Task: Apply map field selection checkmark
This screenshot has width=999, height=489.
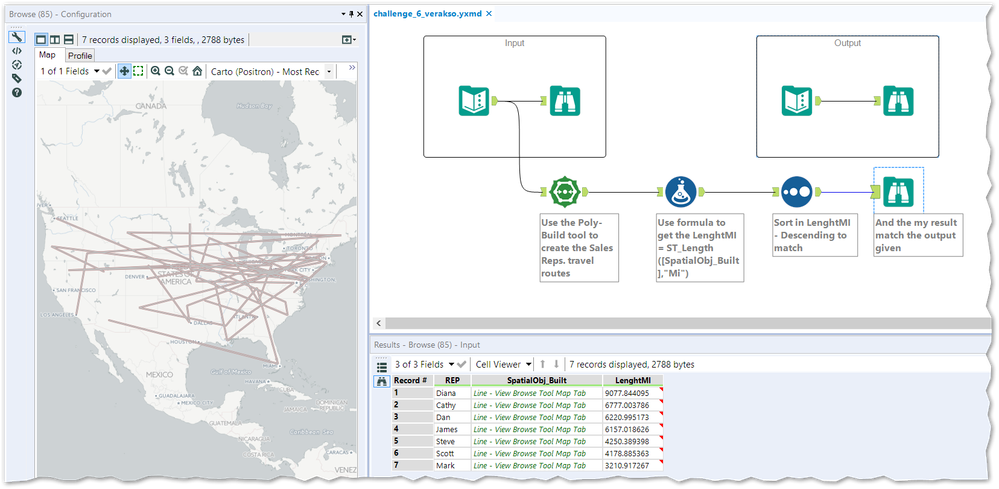Action: coord(107,71)
